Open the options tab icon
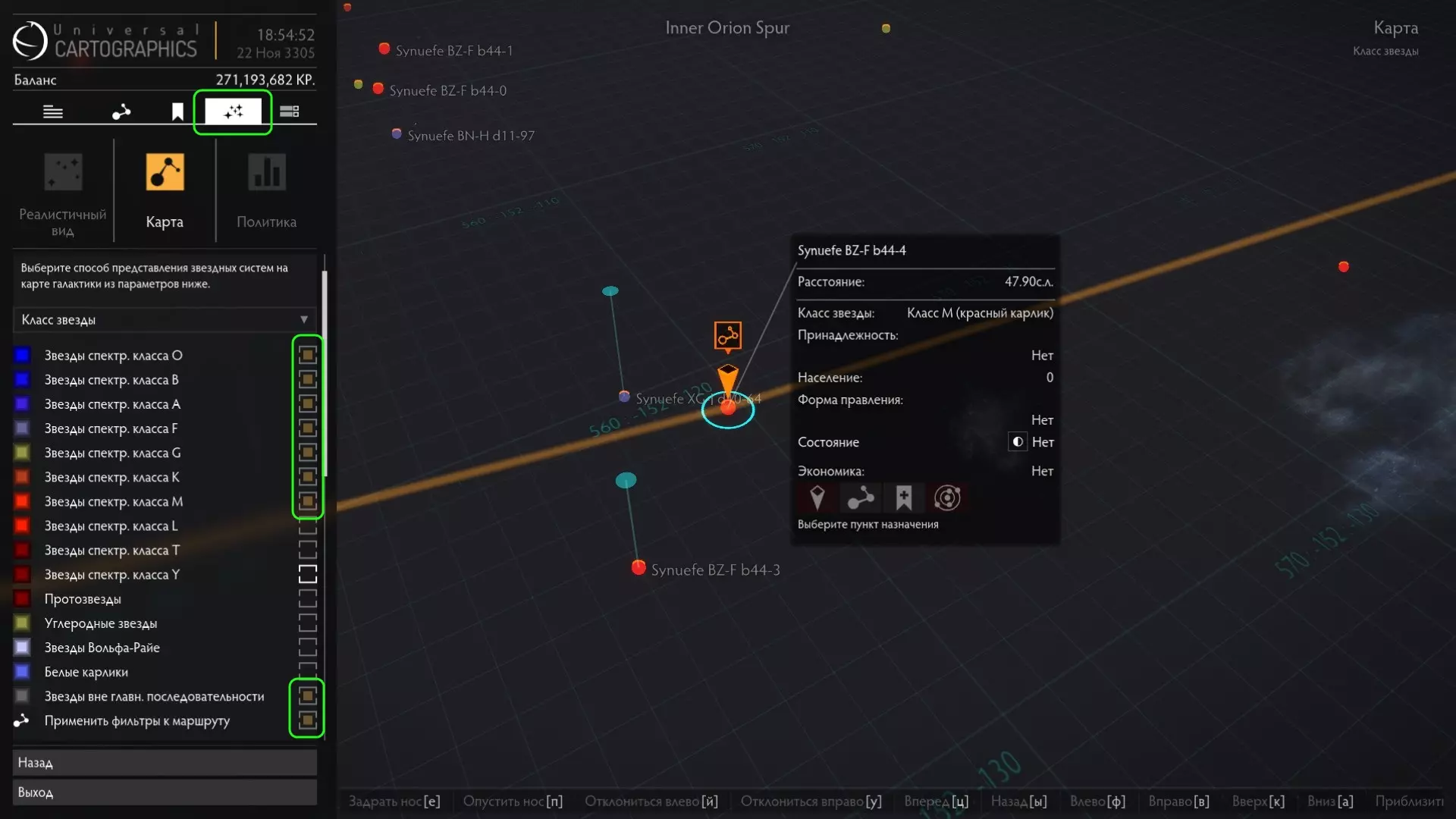Screen dimensions: 1456x819 pyautogui.click(x=289, y=112)
